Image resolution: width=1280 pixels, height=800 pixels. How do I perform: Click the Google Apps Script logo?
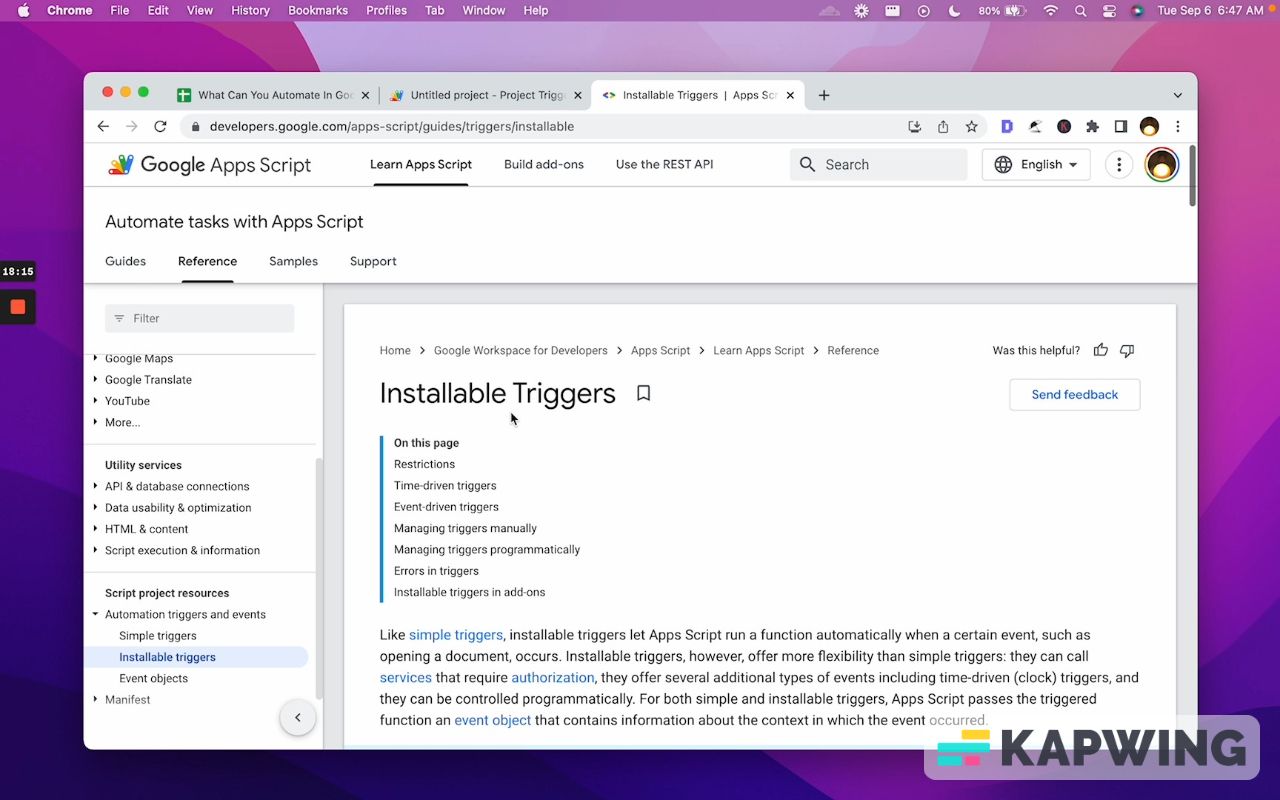point(210,165)
